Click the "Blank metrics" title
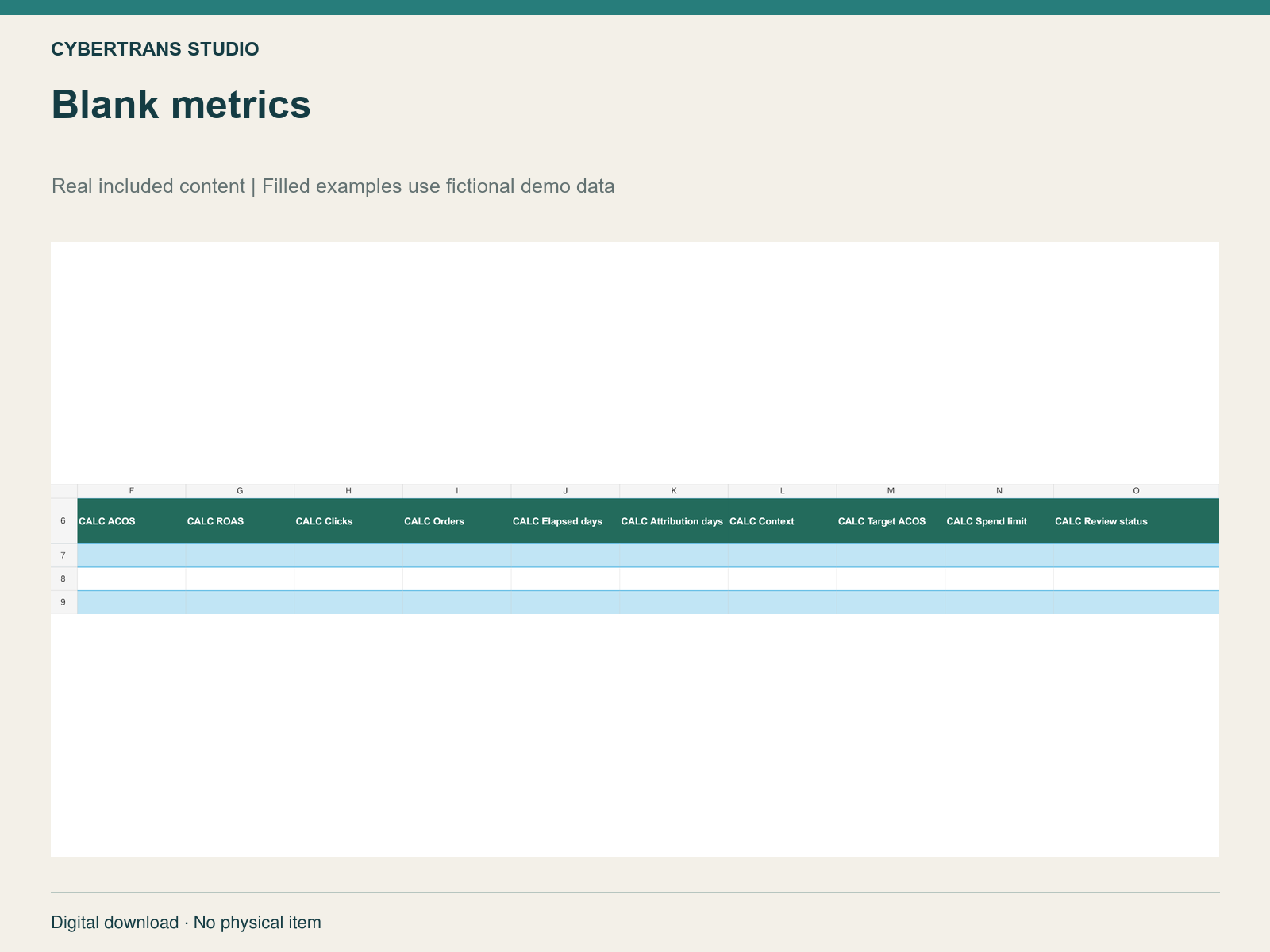The height and width of the screenshot is (952, 1270). (181, 105)
